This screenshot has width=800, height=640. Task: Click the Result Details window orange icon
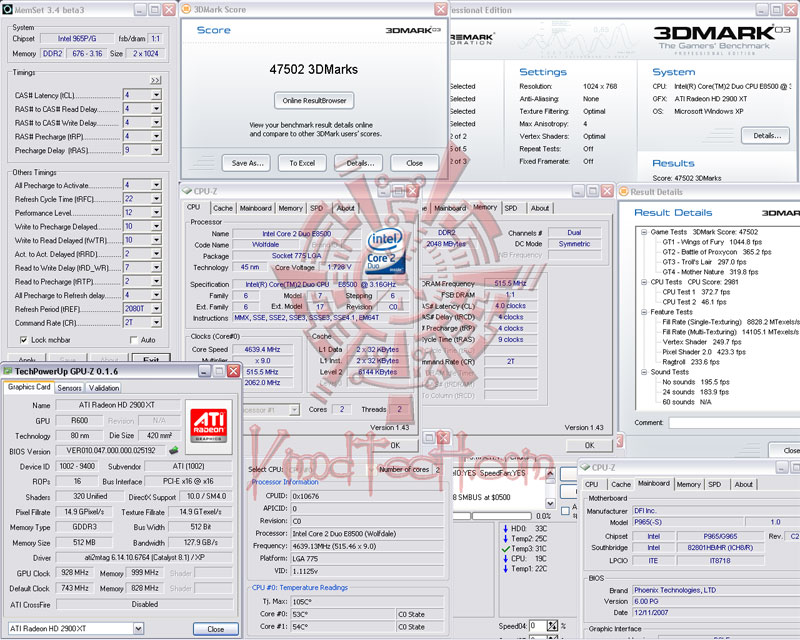623,192
